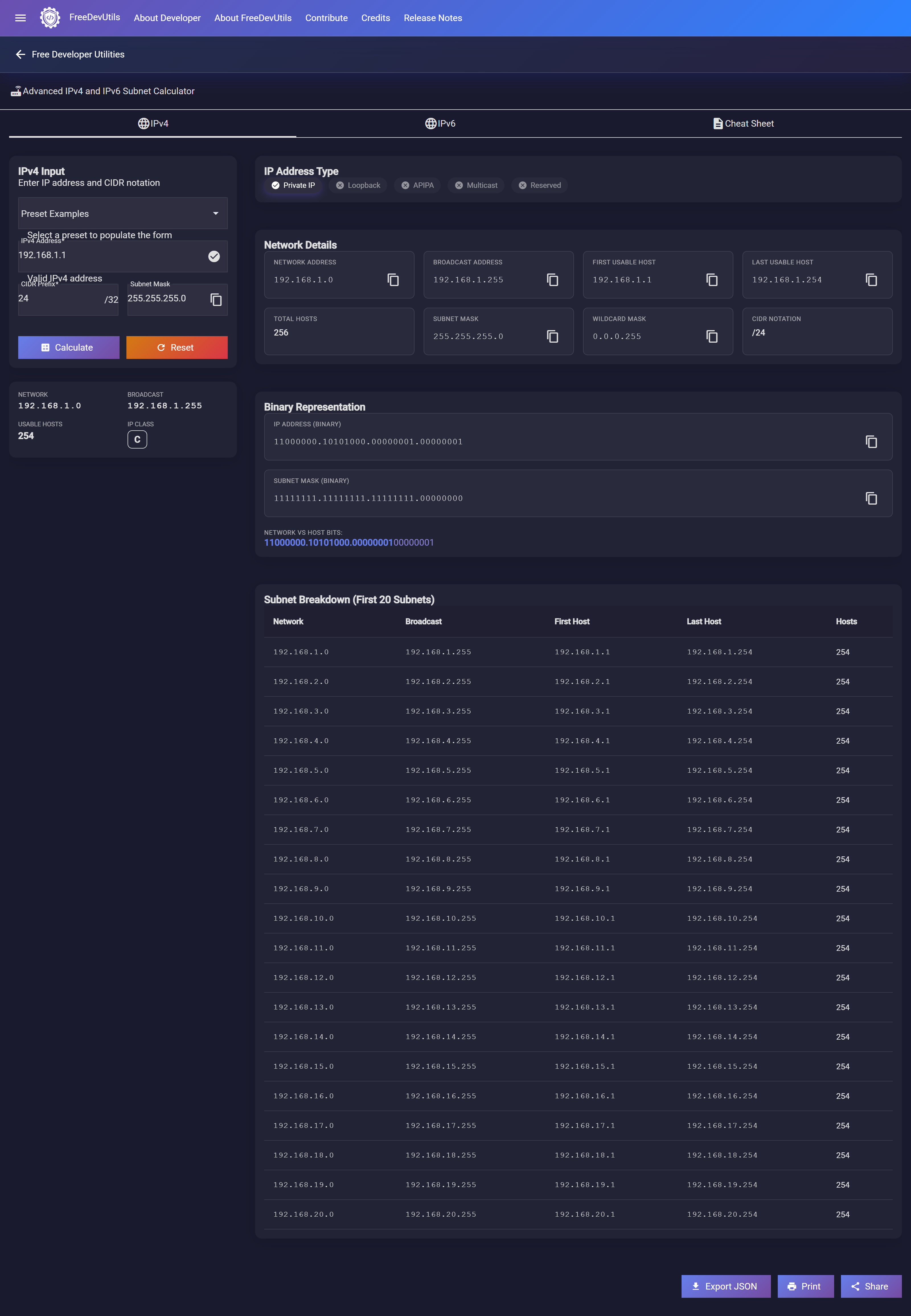Toggle the Private IP chip
The image size is (911, 1316).
[293, 186]
